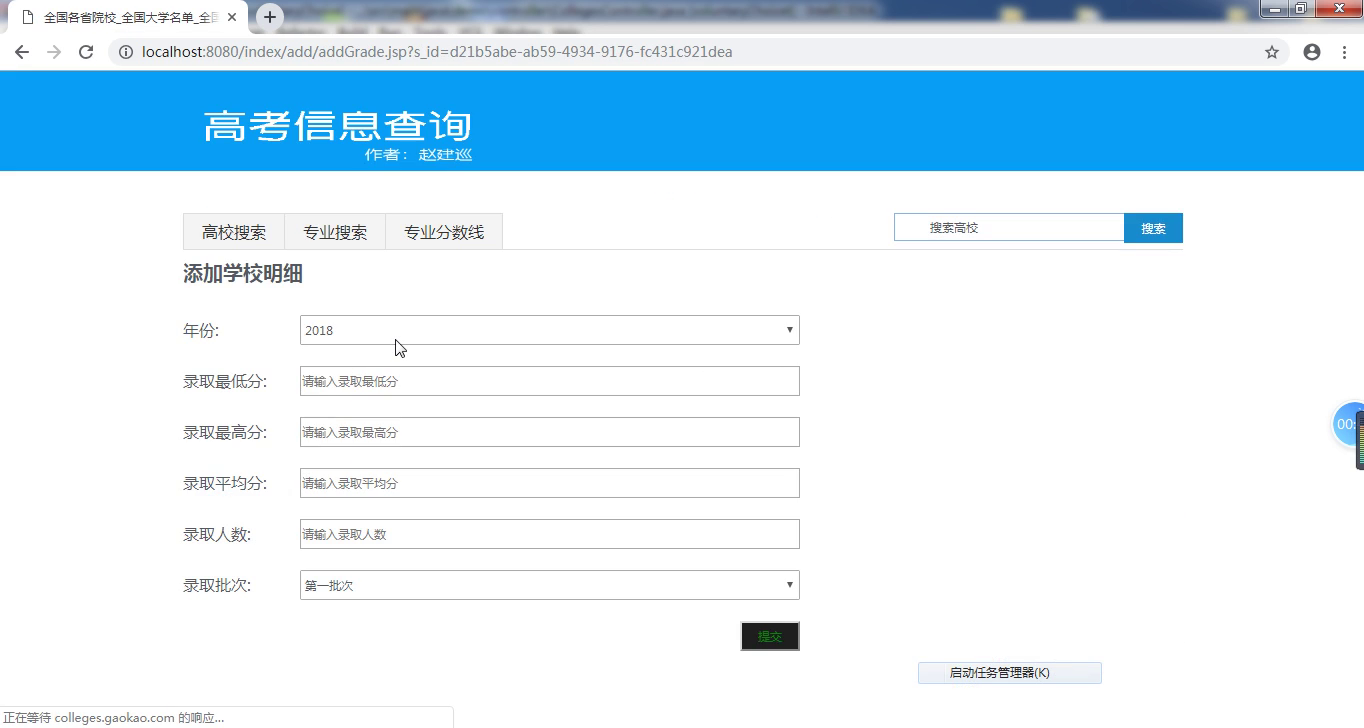Submit the form with 提交 button
1364x728 pixels.
click(x=770, y=636)
